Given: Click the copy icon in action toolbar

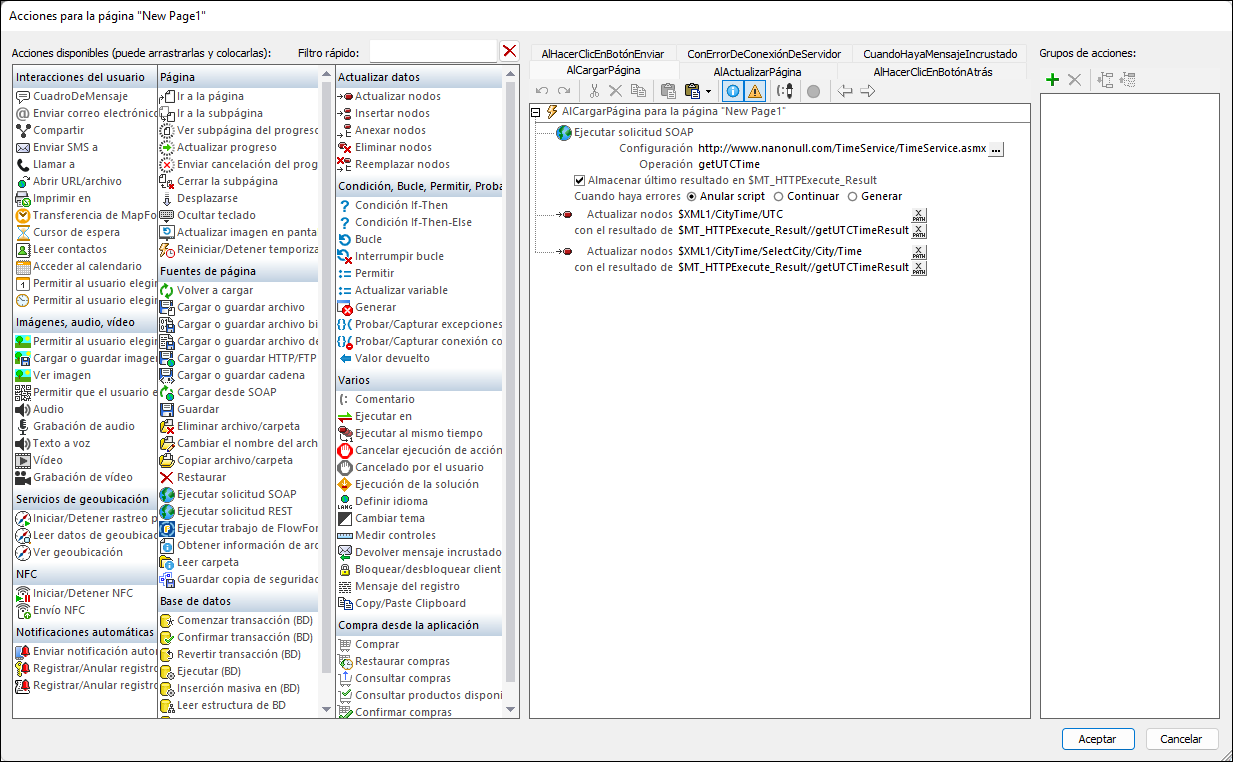Looking at the screenshot, I should coord(638,91).
